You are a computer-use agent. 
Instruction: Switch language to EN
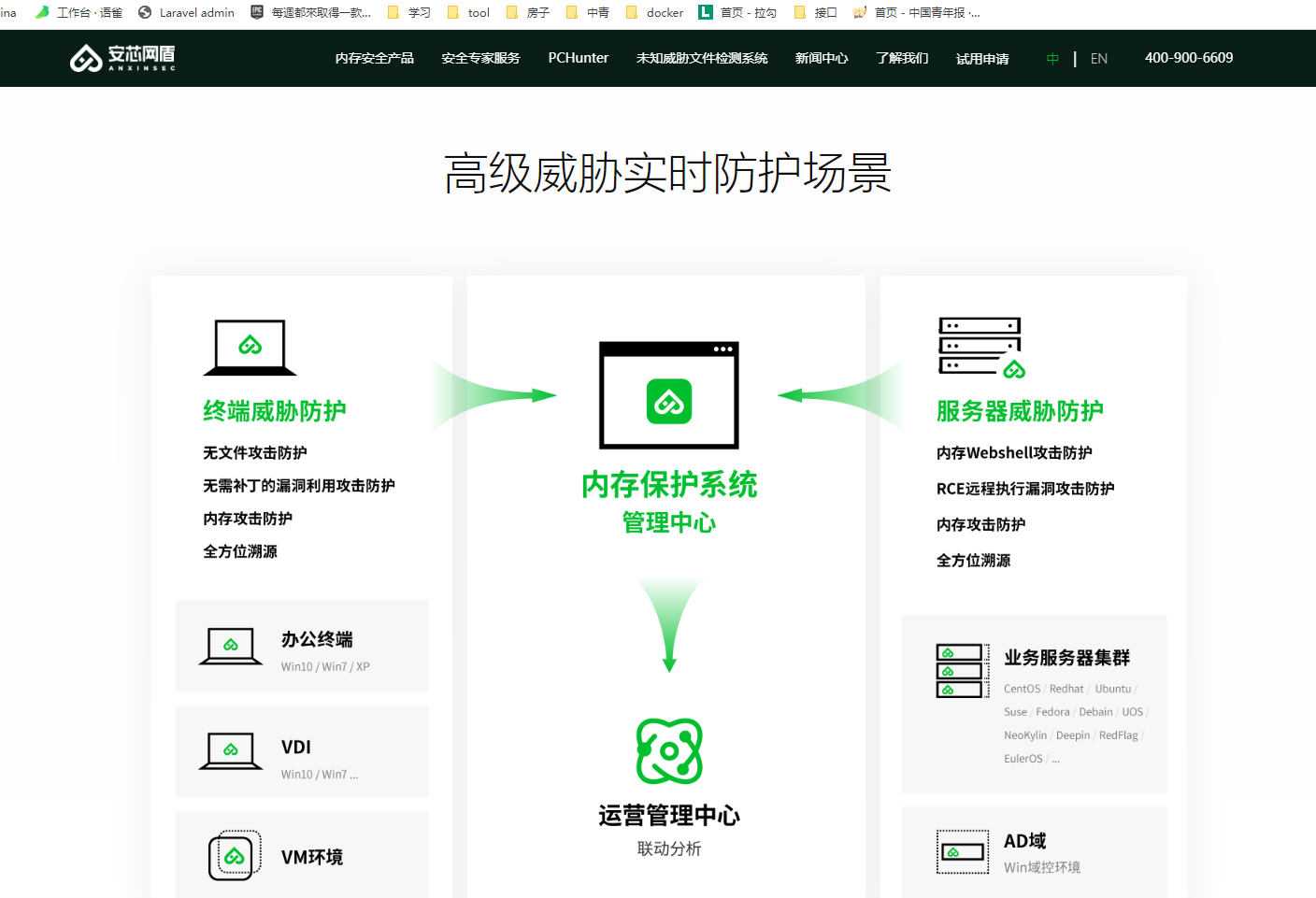1099,59
